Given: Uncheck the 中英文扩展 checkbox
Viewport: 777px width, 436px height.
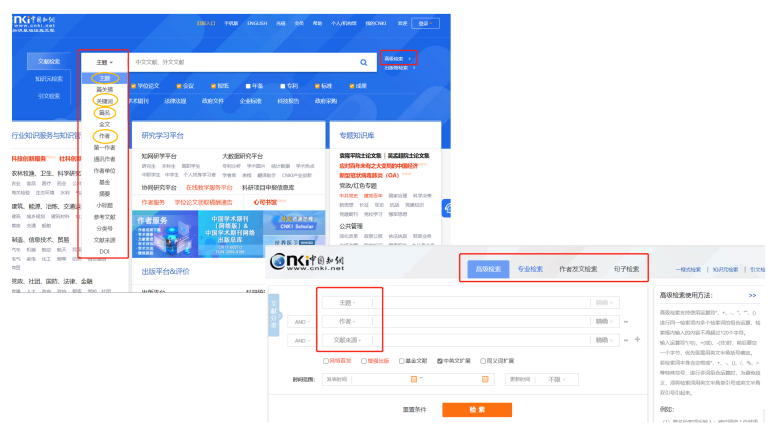Looking at the screenshot, I should (x=441, y=360).
